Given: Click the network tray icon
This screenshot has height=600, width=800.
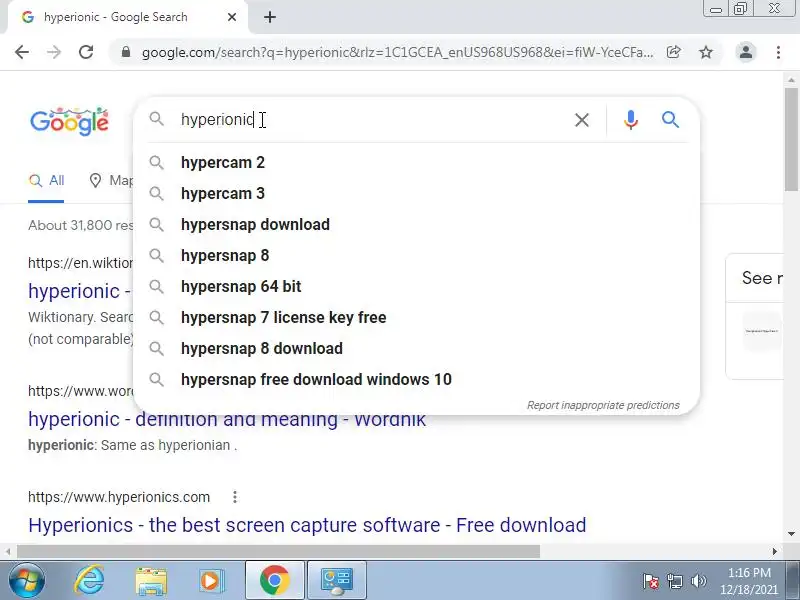Looking at the screenshot, I should tap(674, 581).
